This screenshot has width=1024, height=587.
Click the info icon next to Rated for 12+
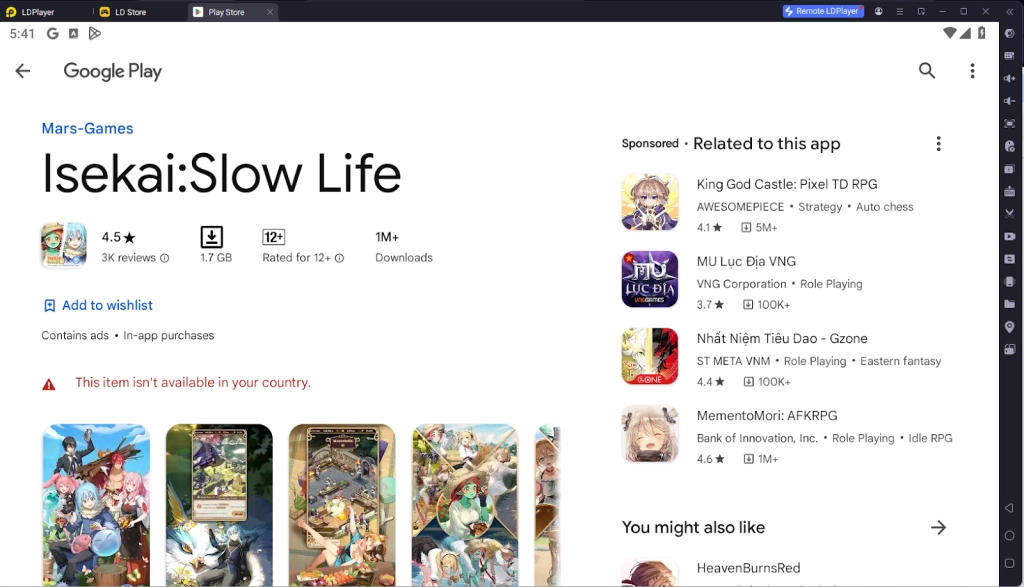click(340, 258)
